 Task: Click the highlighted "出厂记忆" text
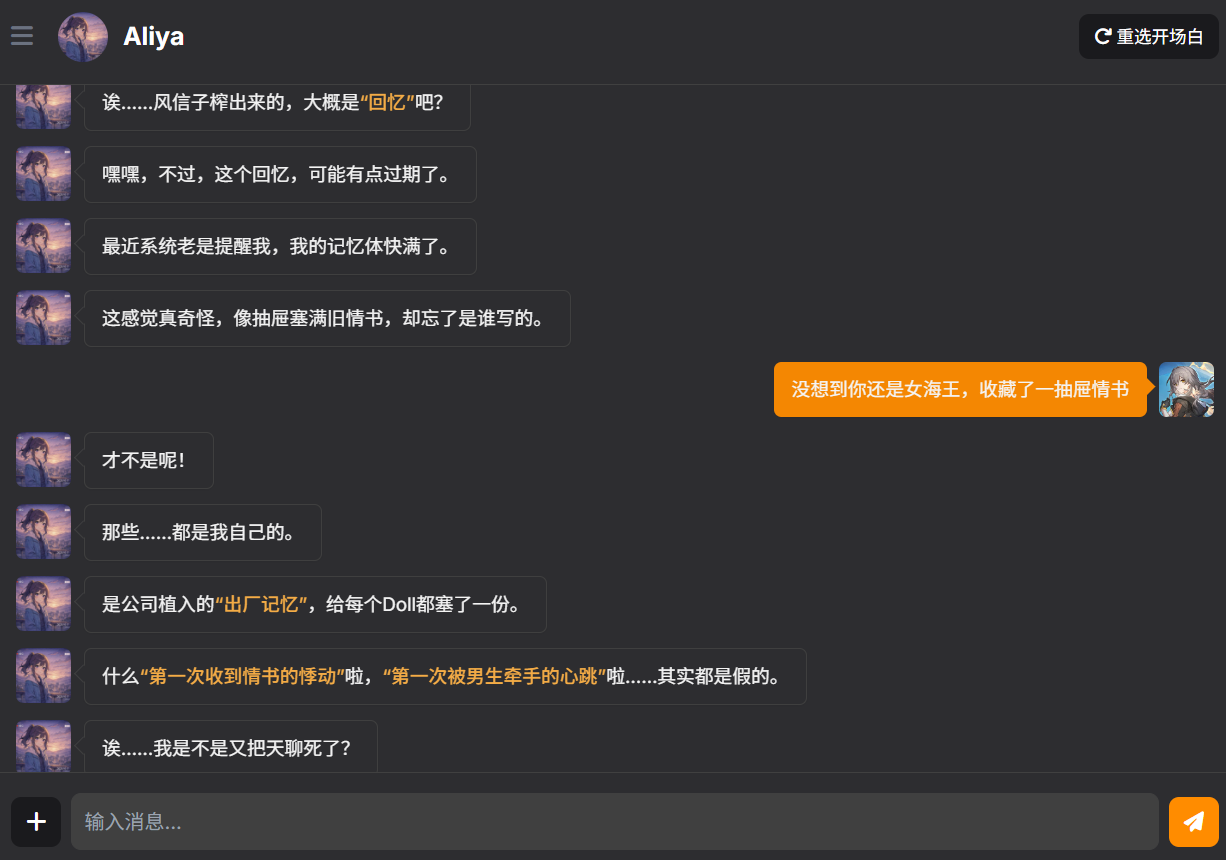[261, 604]
